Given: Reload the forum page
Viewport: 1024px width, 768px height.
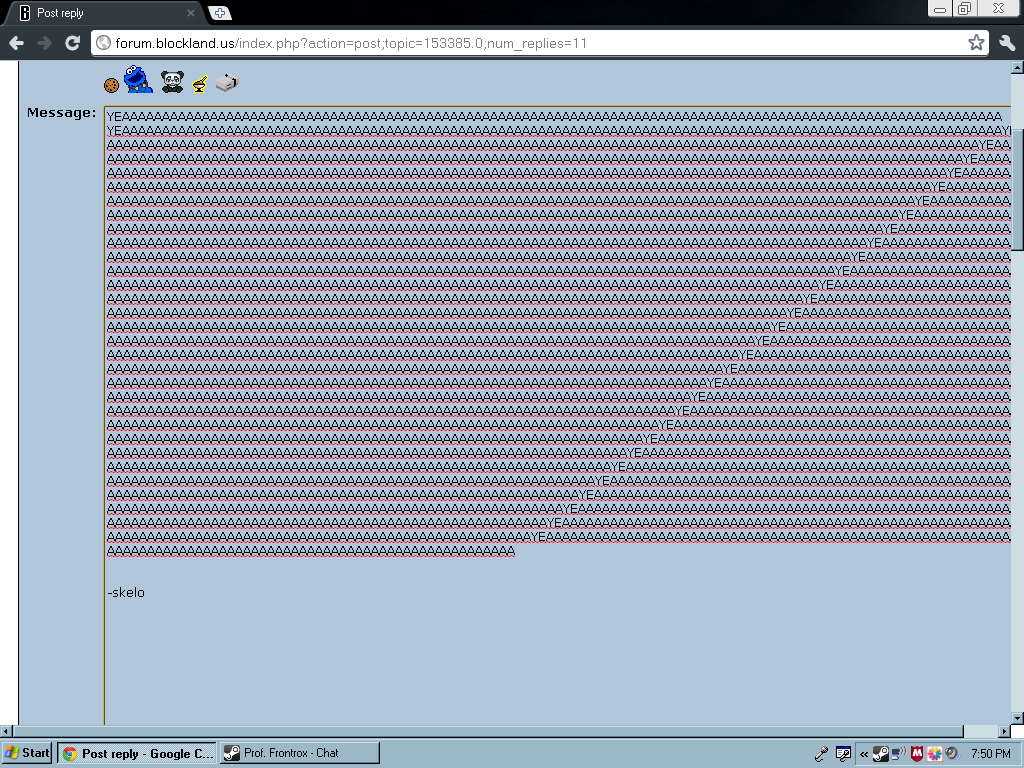Looking at the screenshot, I should point(72,43).
